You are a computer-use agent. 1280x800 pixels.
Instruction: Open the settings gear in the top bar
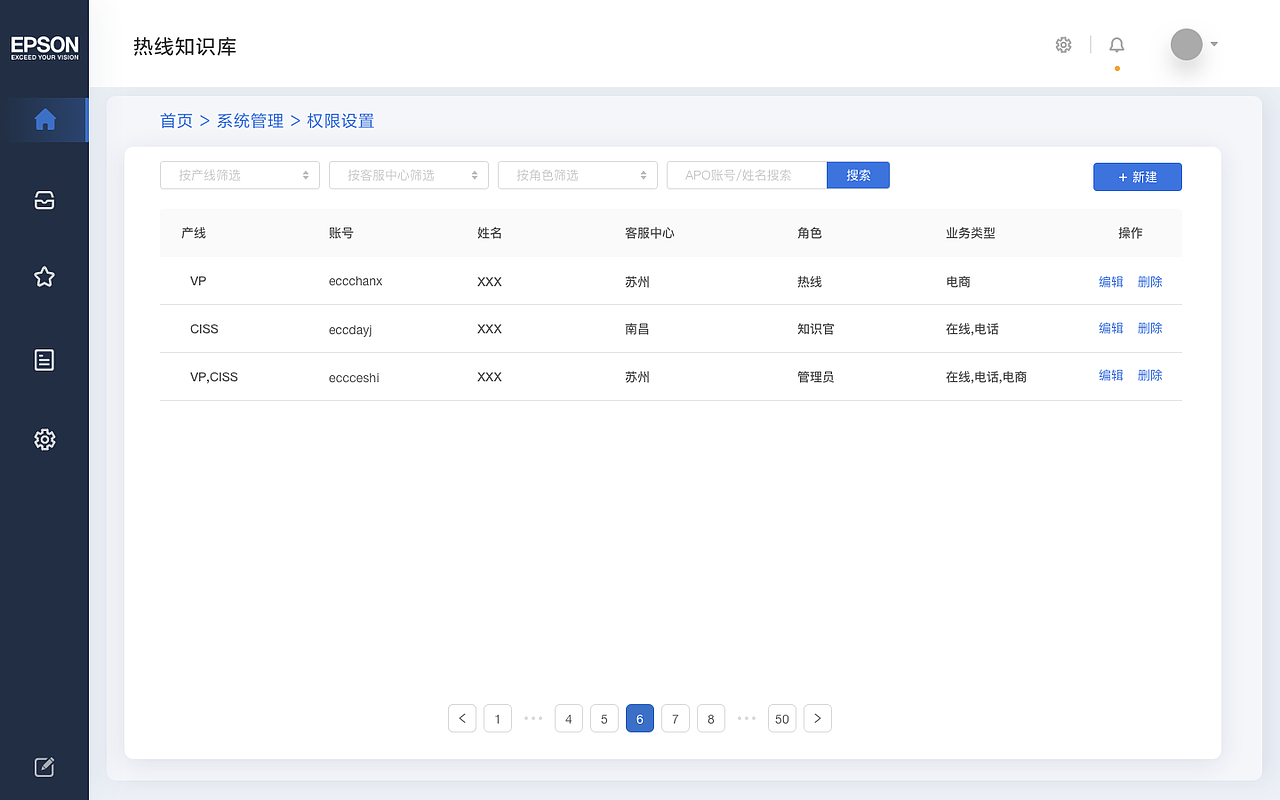click(1063, 44)
